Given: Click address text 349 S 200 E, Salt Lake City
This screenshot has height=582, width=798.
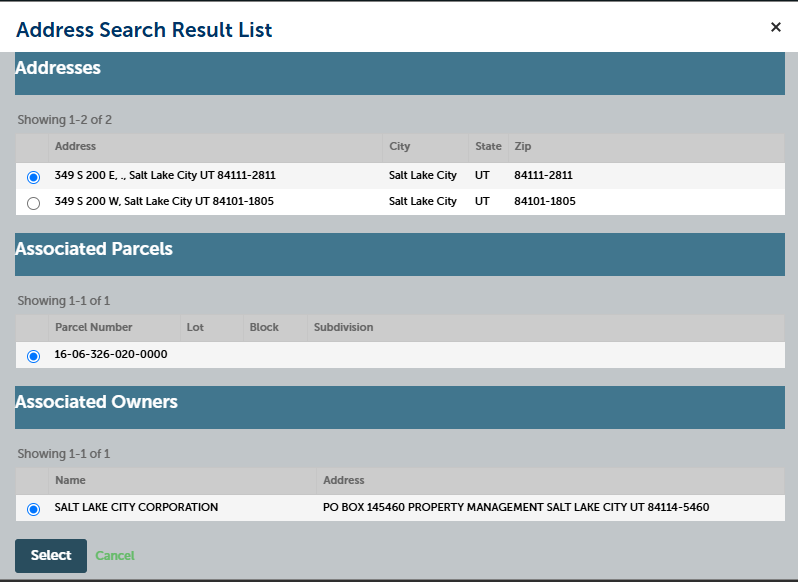Looking at the screenshot, I should (165, 176).
